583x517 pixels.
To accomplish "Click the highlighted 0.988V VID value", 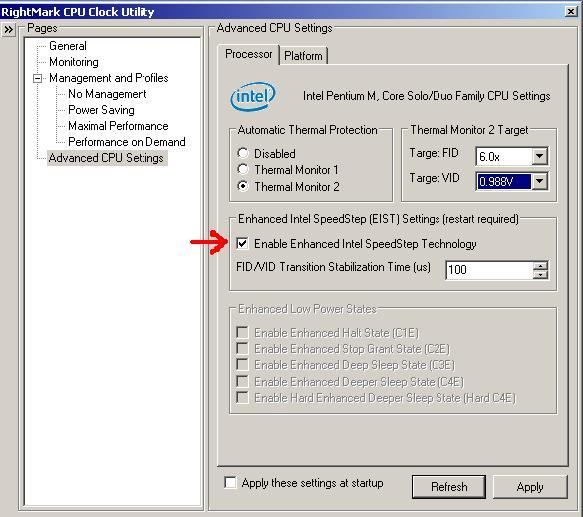I will [503, 182].
